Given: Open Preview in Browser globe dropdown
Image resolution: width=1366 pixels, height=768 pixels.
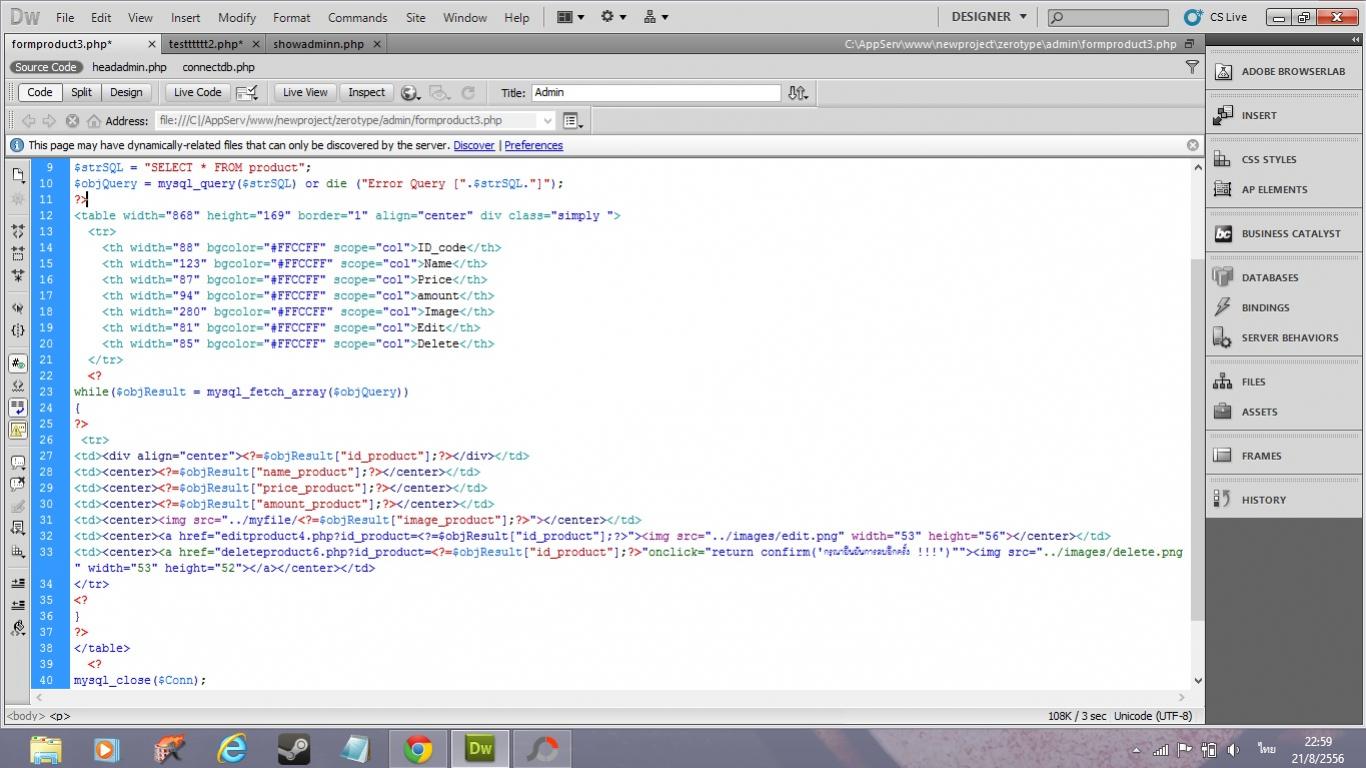Looking at the screenshot, I should [410, 93].
